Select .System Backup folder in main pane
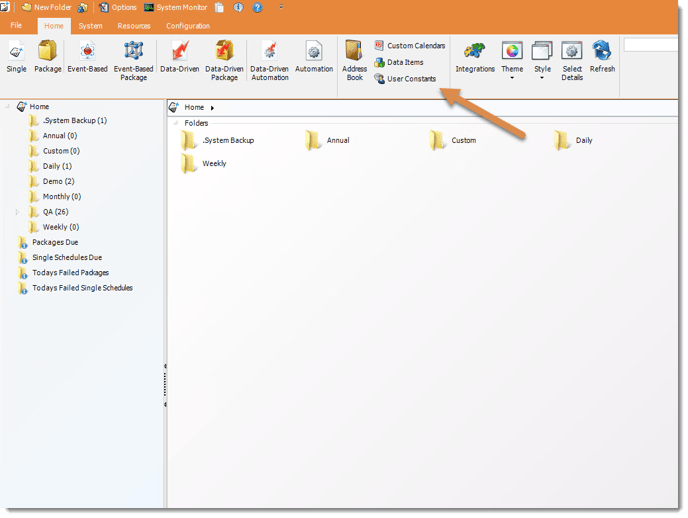 pyautogui.click(x=218, y=141)
